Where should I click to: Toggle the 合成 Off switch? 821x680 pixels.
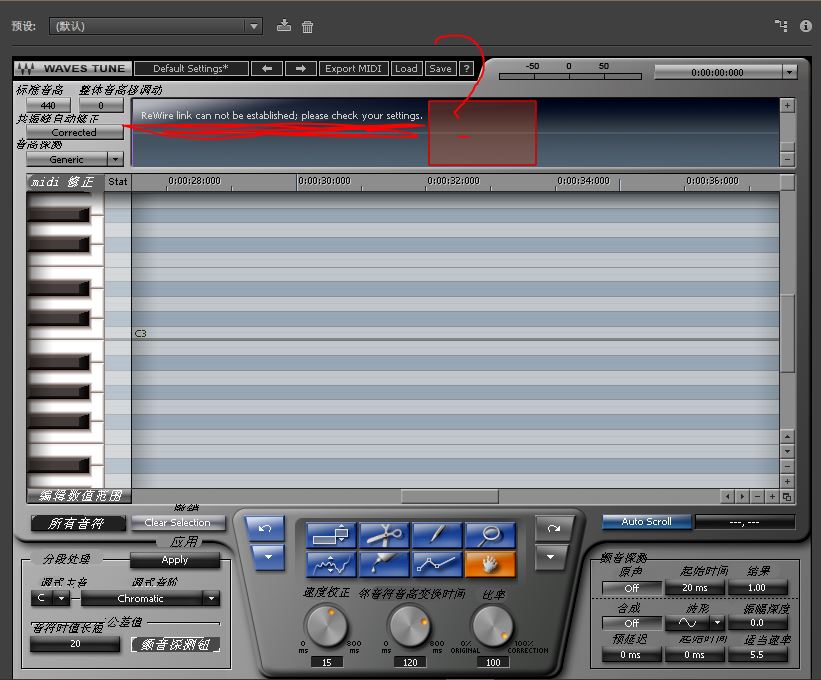(631, 623)
